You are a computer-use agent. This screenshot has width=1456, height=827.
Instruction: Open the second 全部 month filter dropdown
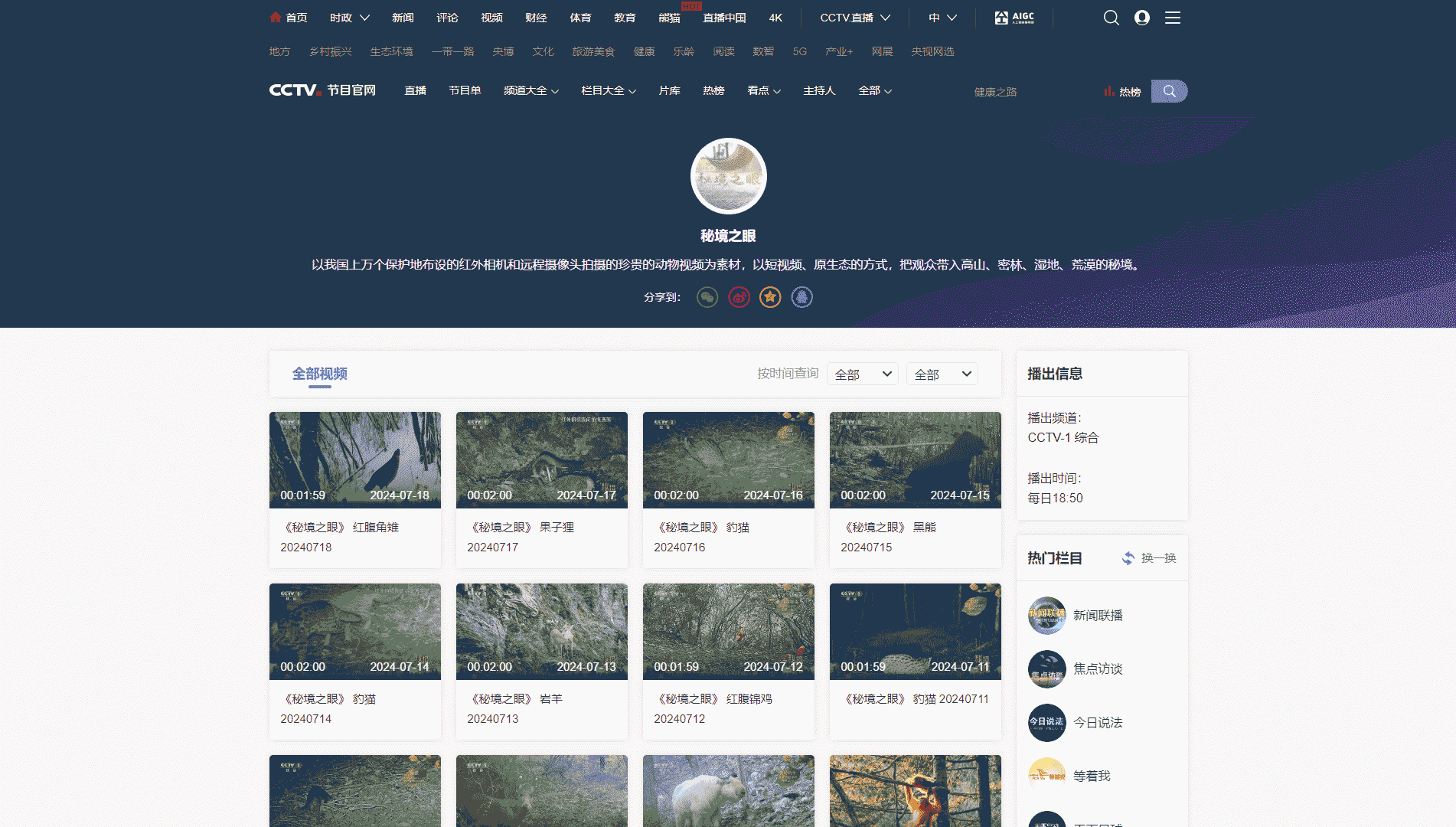[x=942, y=374]
